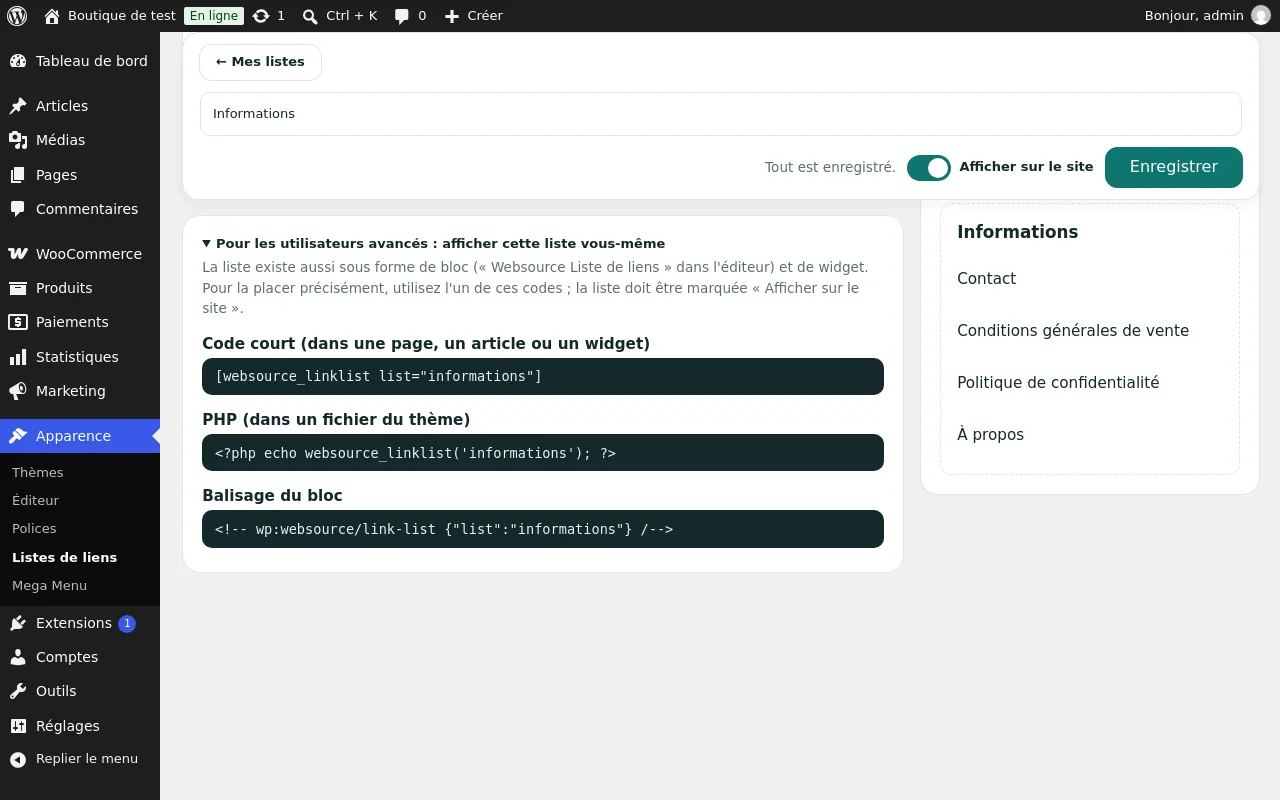Collapse the menu via Replier le menu
The width and height of the screenshot is (1280, 800).
[80, 759]
